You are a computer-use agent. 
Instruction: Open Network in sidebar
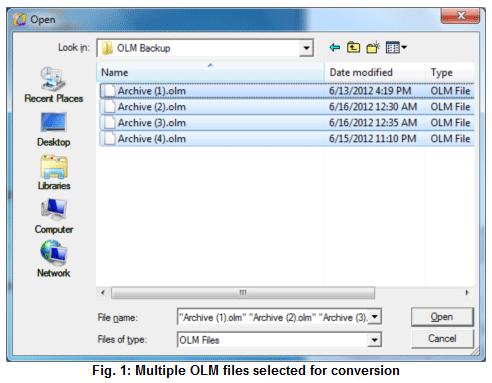(x=54, y=259)
